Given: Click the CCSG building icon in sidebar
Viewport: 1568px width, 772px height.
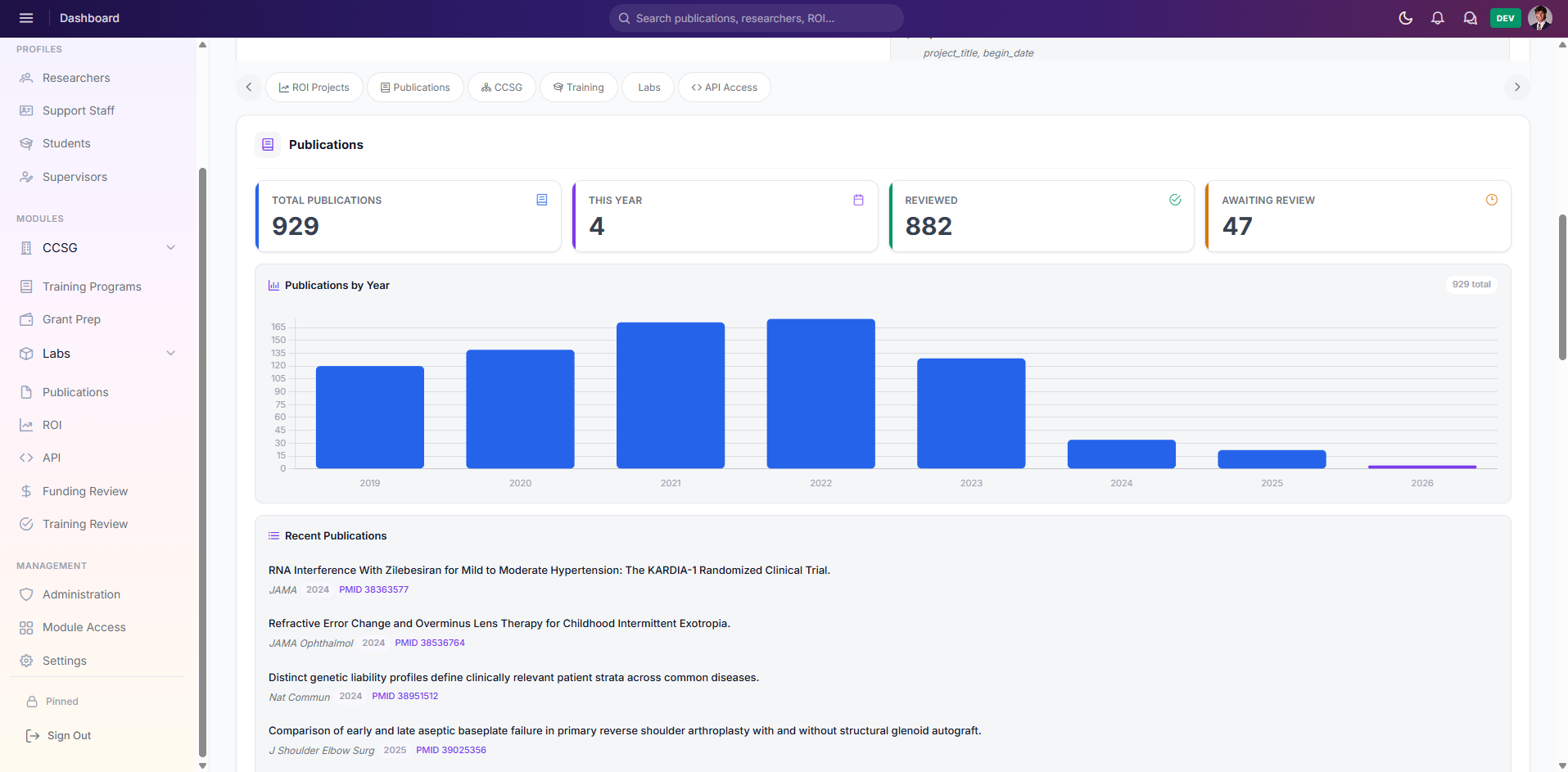Looking at the screenshot, I should (26, 248).
